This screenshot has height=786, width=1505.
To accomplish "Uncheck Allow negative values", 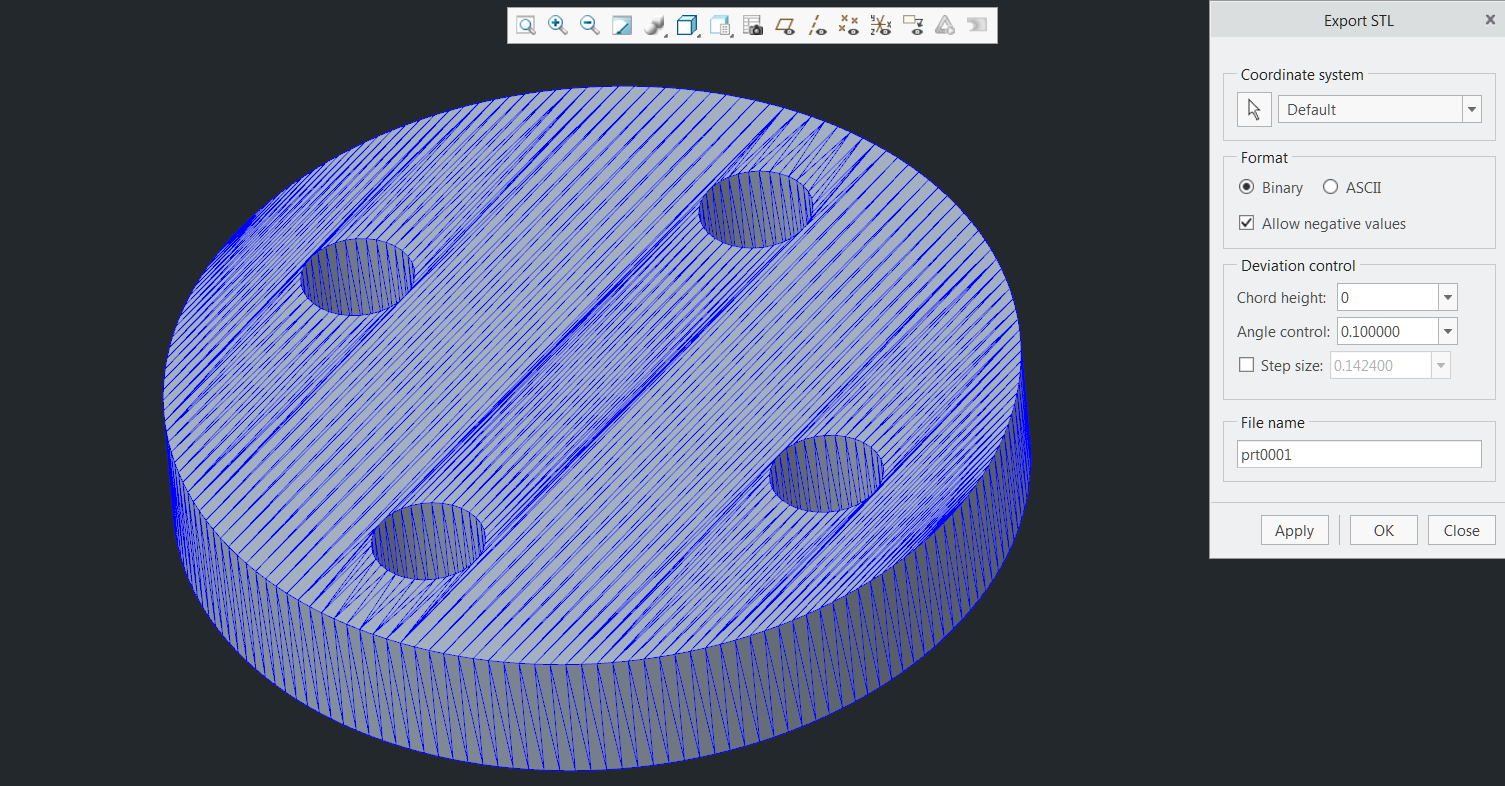I will 1246,222.
